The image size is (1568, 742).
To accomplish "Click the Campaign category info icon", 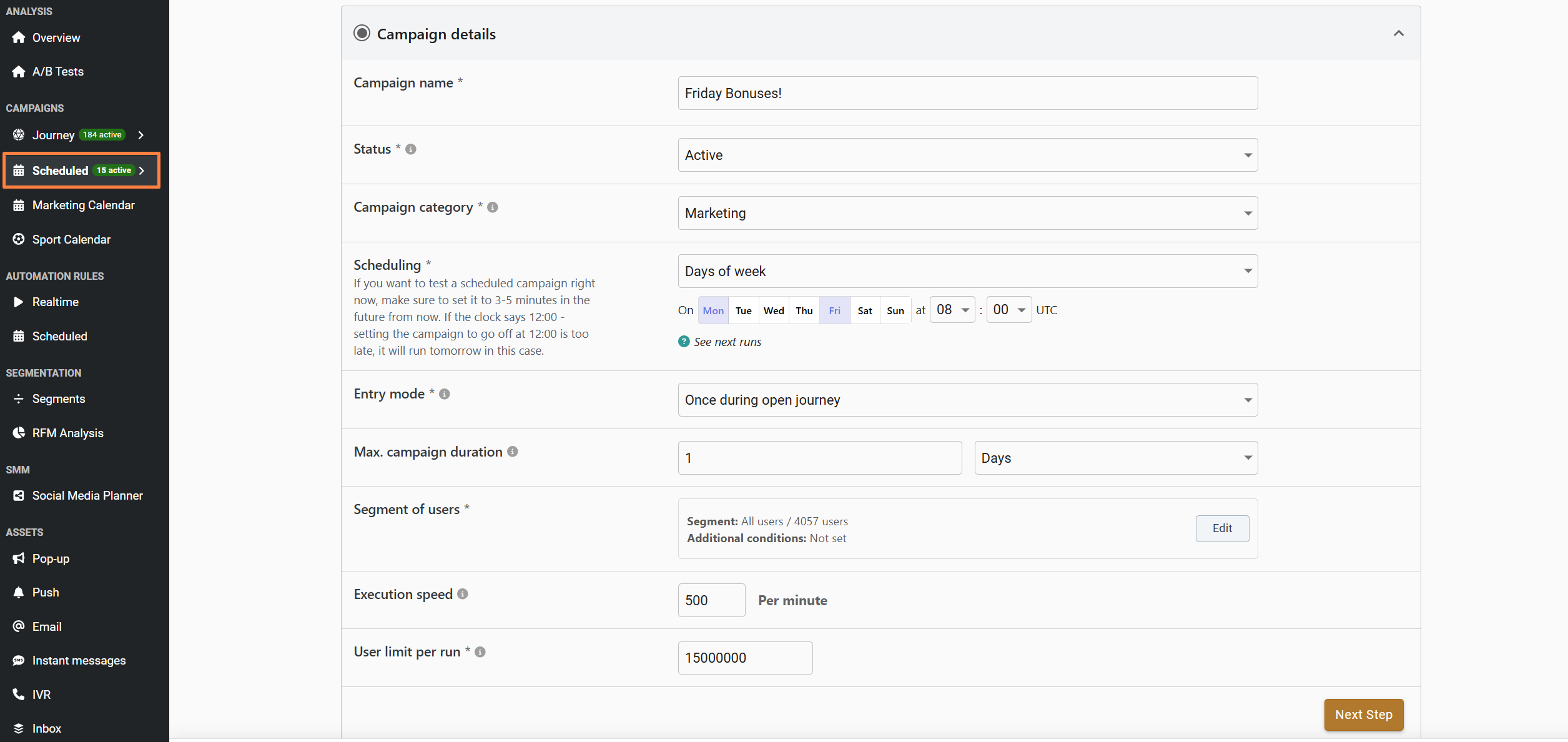I will tap(493, 207).
